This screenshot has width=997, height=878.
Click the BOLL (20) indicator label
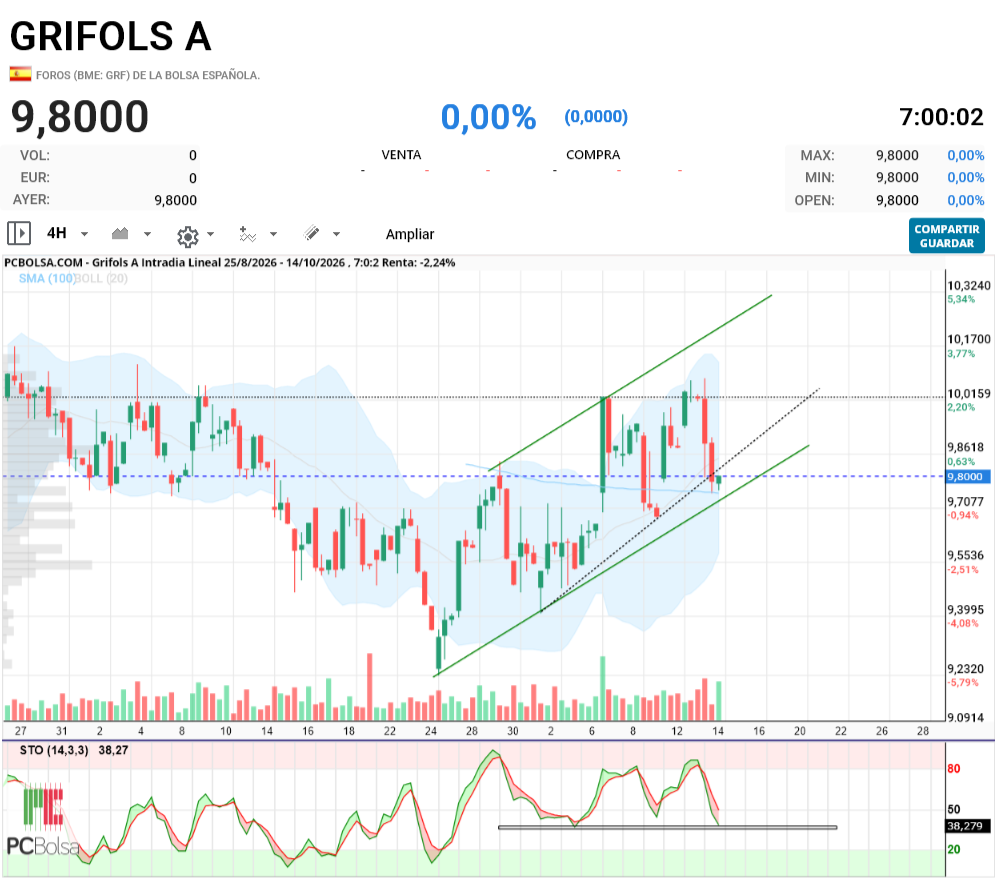point(102,278)
